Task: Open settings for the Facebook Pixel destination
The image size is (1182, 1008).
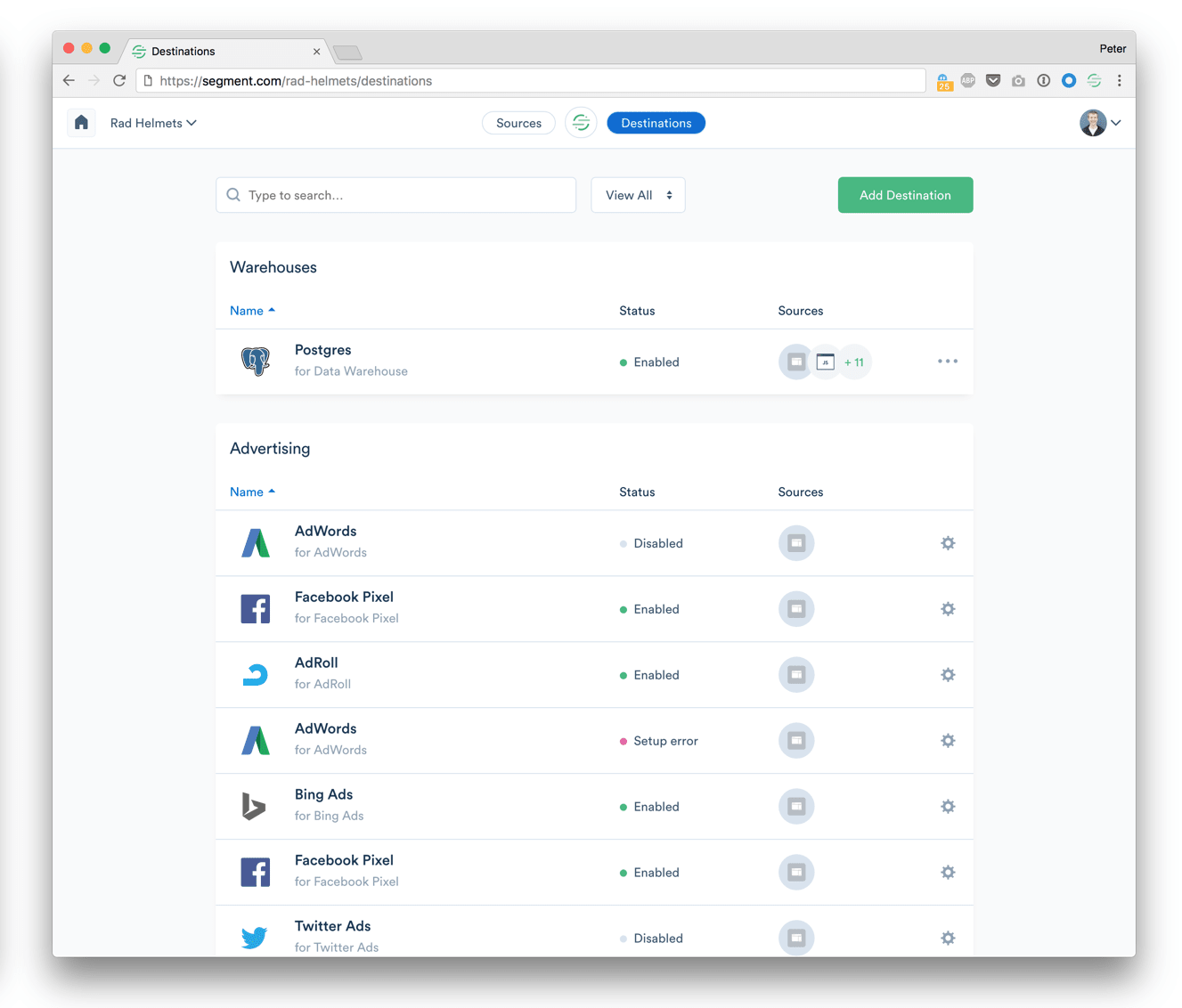Action: (947, 608)
